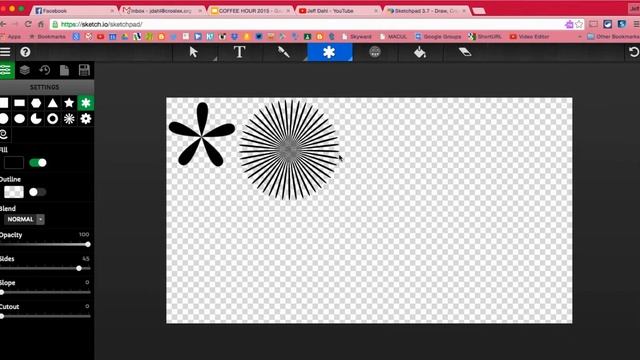The height and width of the screenshot is (360, 640).
Task: Open the layers panel tab
Action: [x=24, y=70]
